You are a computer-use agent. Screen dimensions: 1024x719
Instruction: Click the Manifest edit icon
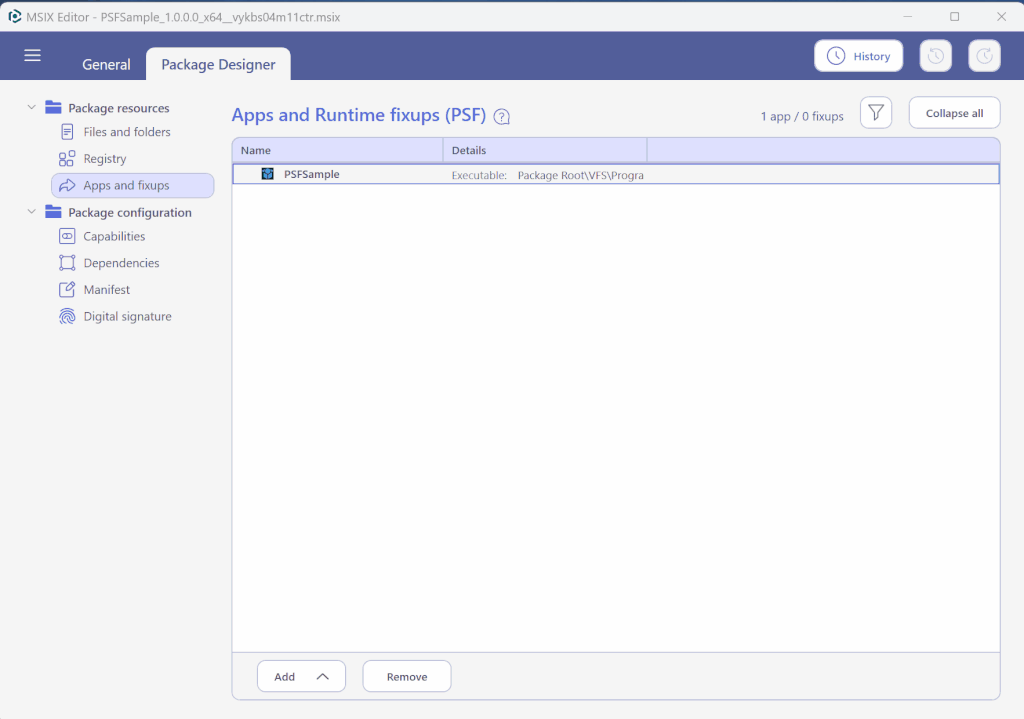[67, 289]
